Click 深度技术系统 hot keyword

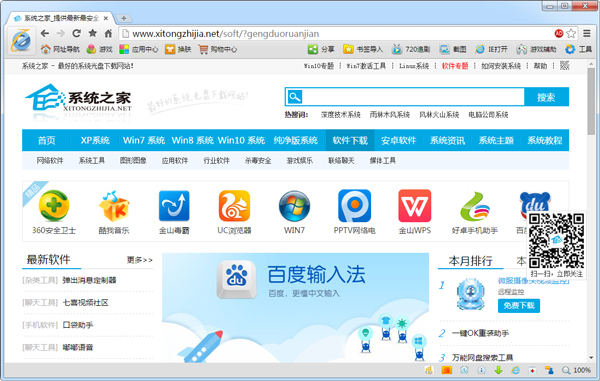pyautogui.click(x=341, y=115)
